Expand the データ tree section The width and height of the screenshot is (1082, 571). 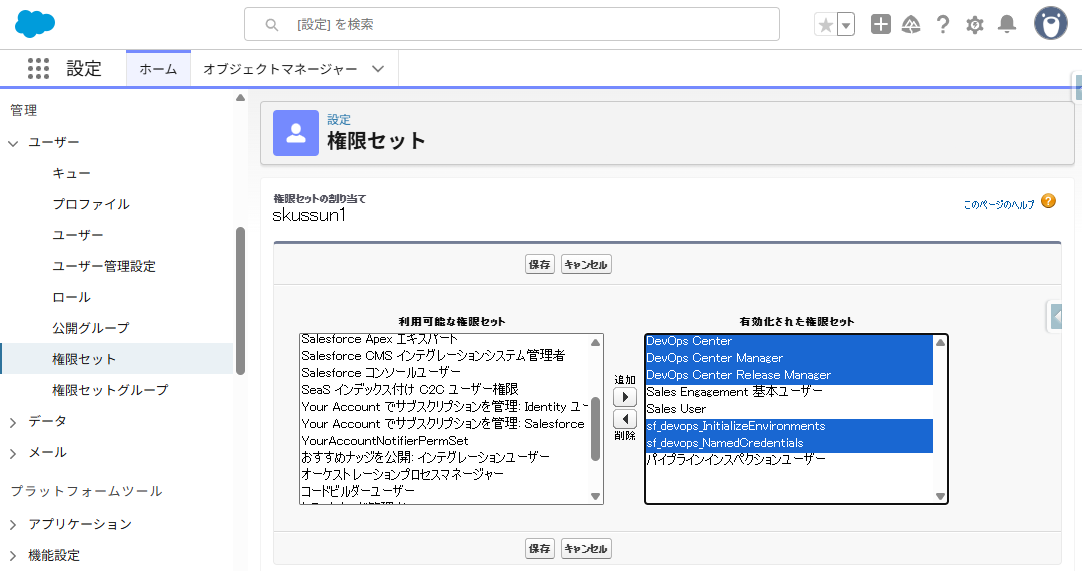click(x=13, y=423)
